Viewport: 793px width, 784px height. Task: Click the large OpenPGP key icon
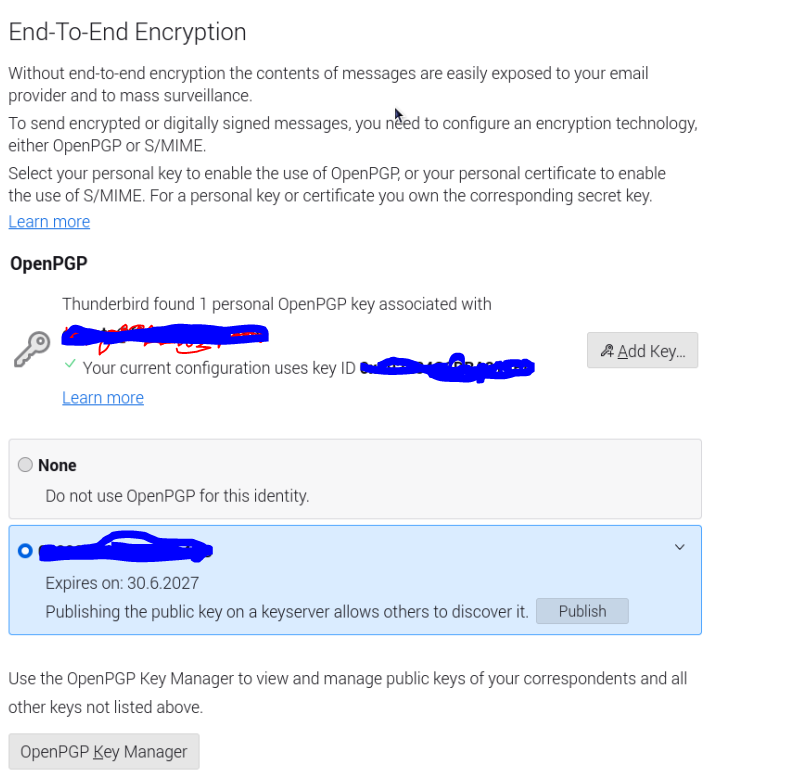[x=32, y=350]
